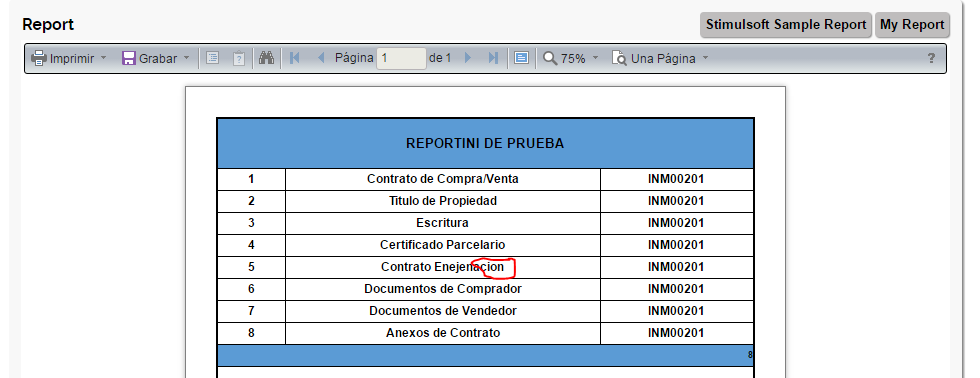Toggle full screen view icon

521,58
